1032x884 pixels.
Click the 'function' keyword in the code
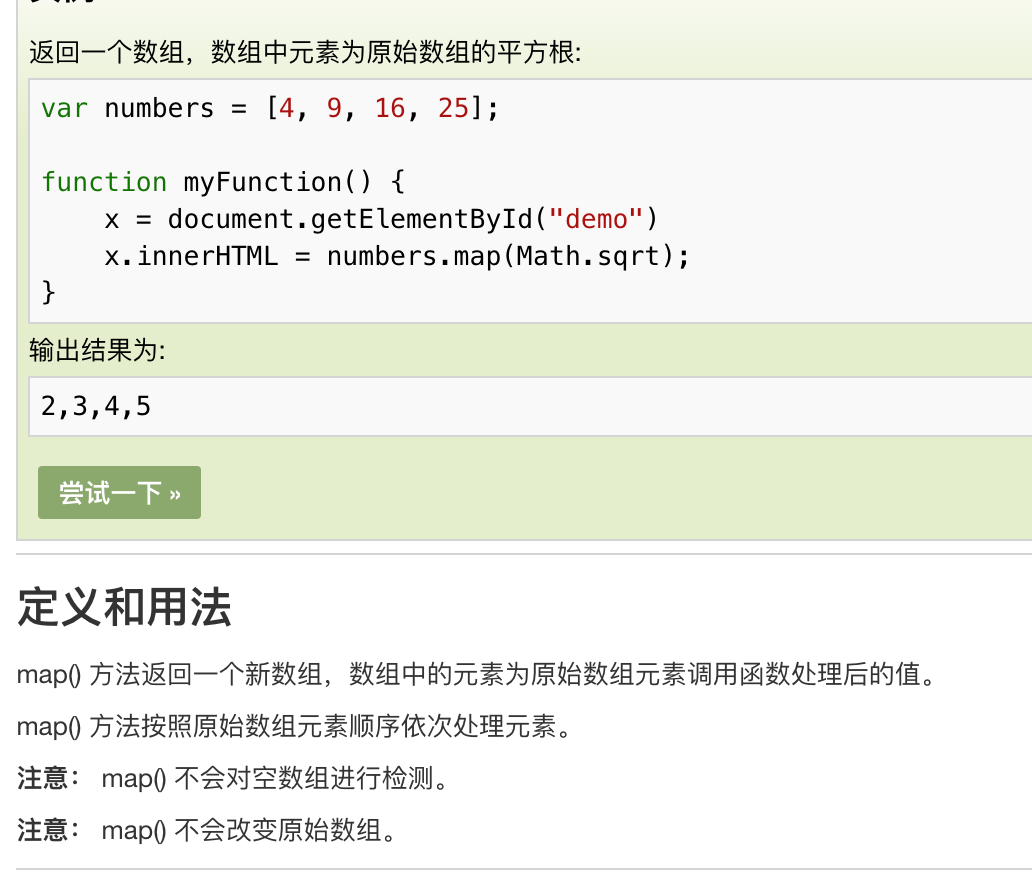[104, 182]
